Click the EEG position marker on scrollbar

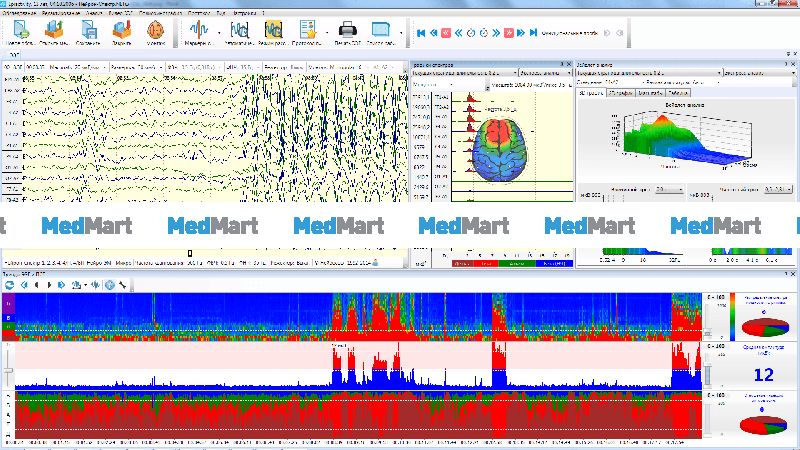click(x=190, y=254)
